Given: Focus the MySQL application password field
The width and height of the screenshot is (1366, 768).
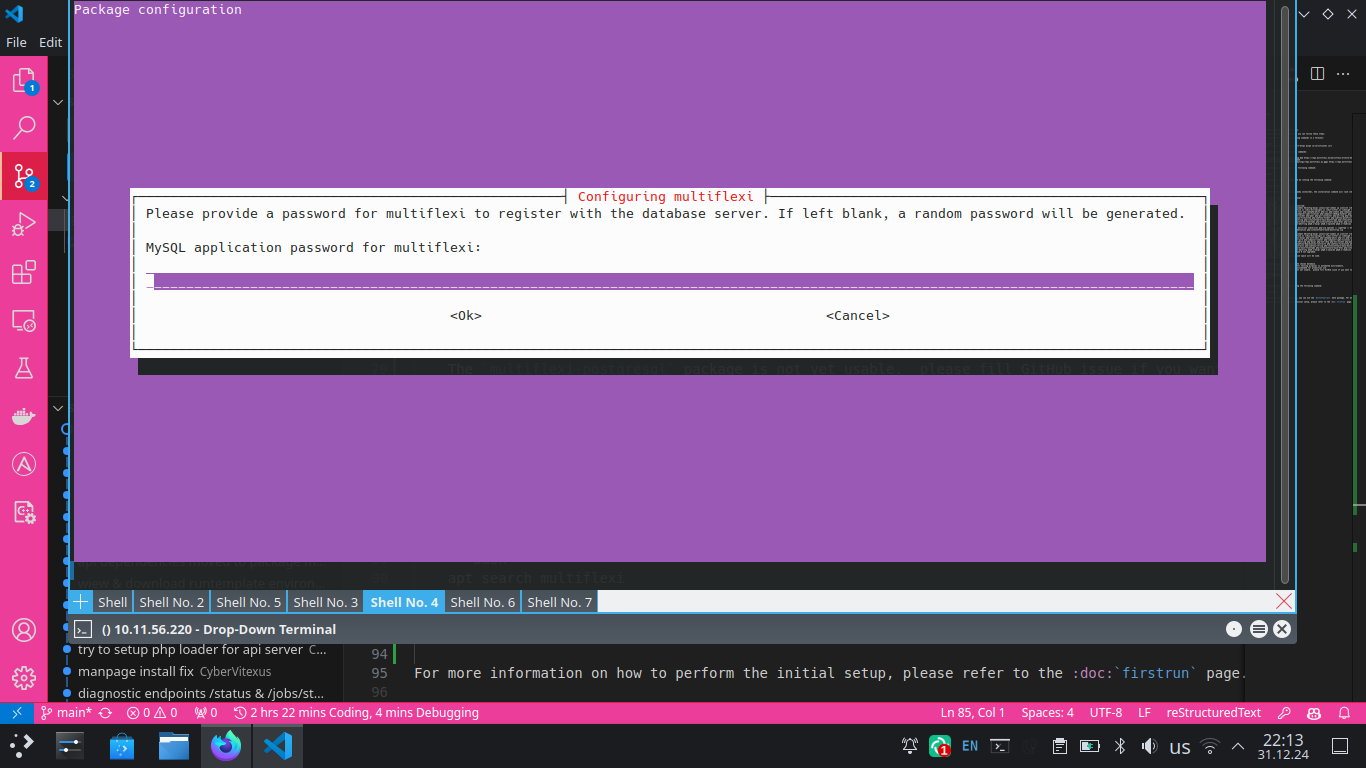Looking at the screenshot, I should click(670, 281).
